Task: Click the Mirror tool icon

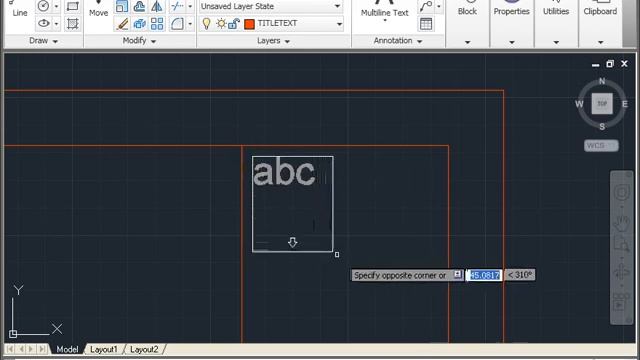Action: [157, 6]
